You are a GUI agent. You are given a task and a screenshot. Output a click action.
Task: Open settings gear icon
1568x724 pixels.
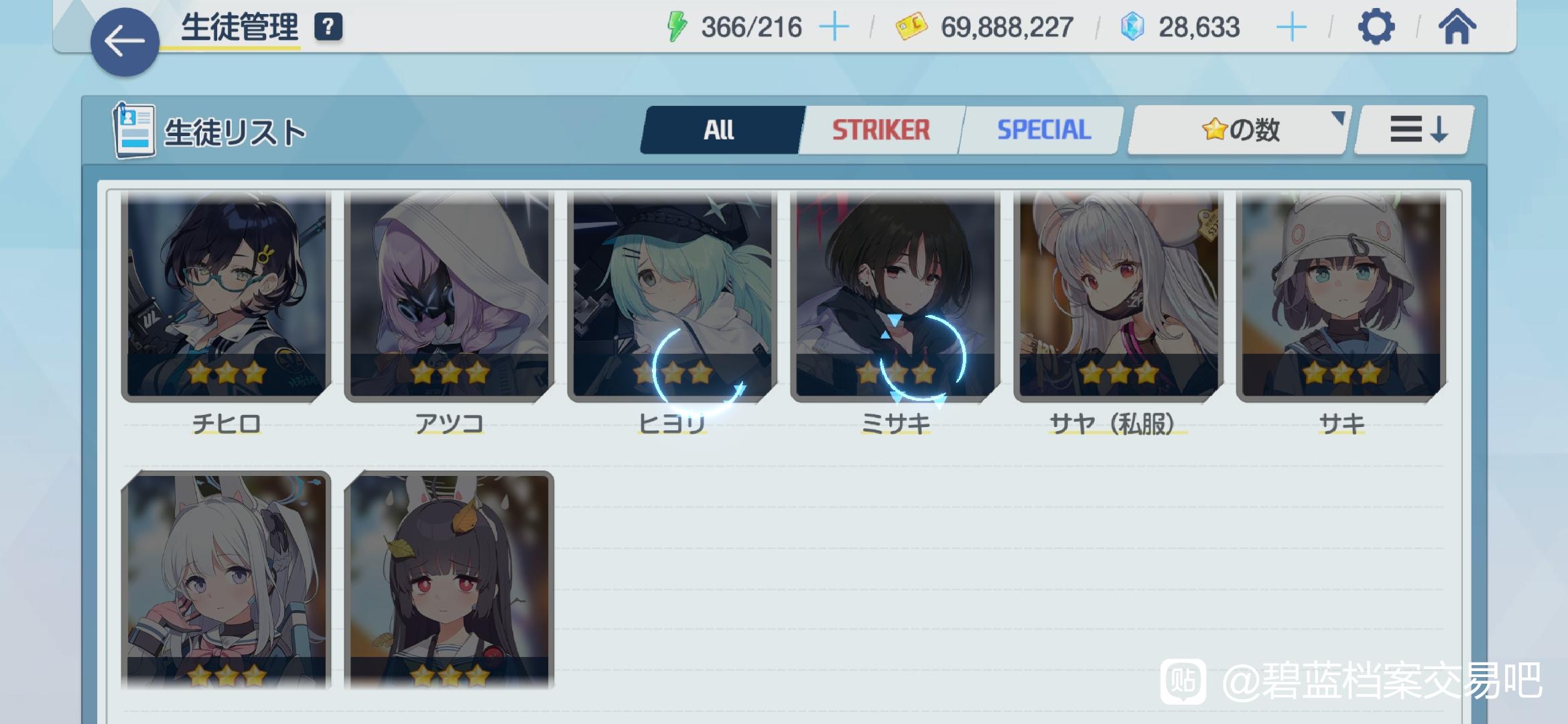point(1376,27)
